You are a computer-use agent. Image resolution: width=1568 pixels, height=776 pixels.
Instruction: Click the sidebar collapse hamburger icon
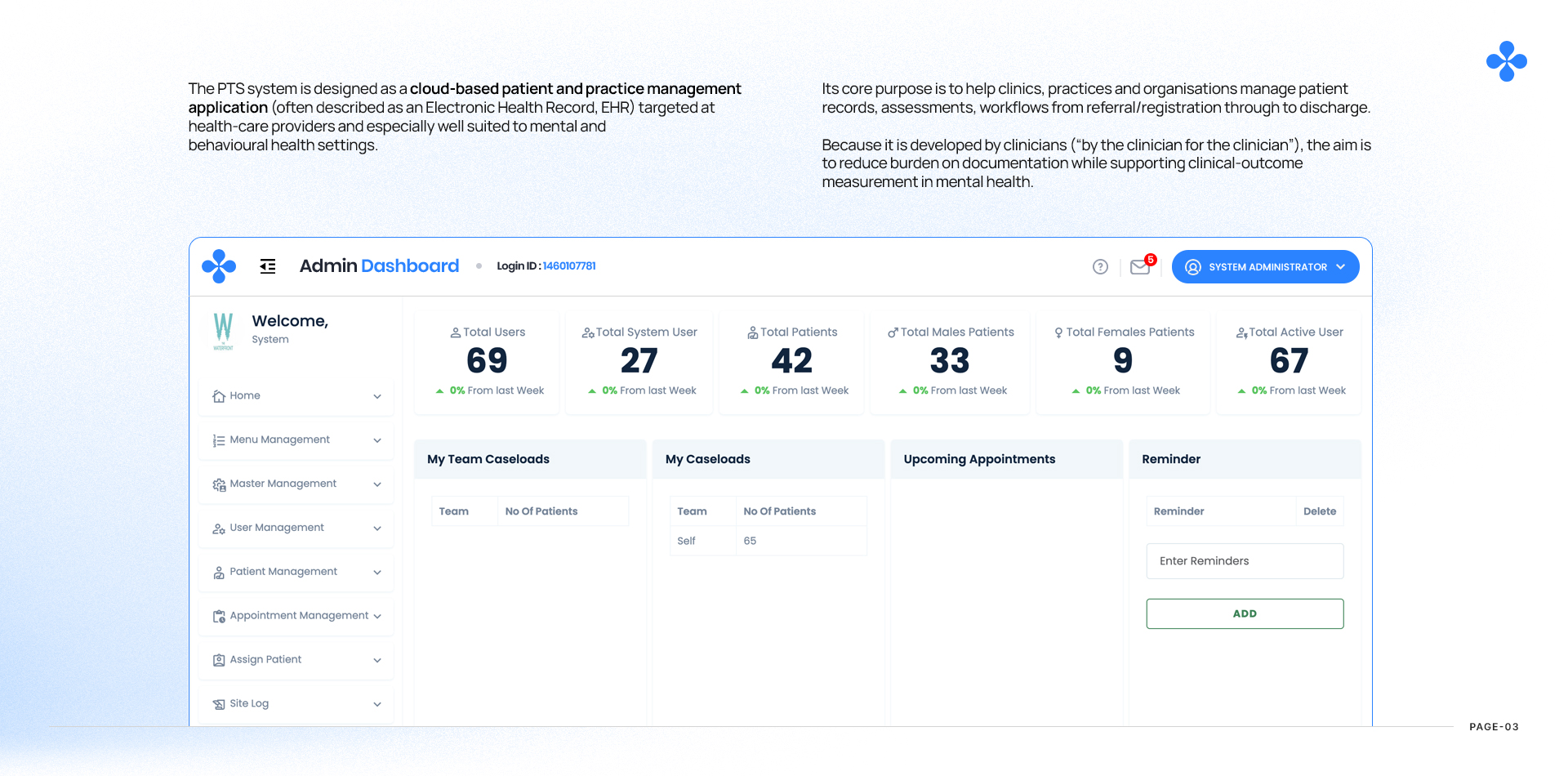pyautogui.click(x=268, y=266)
